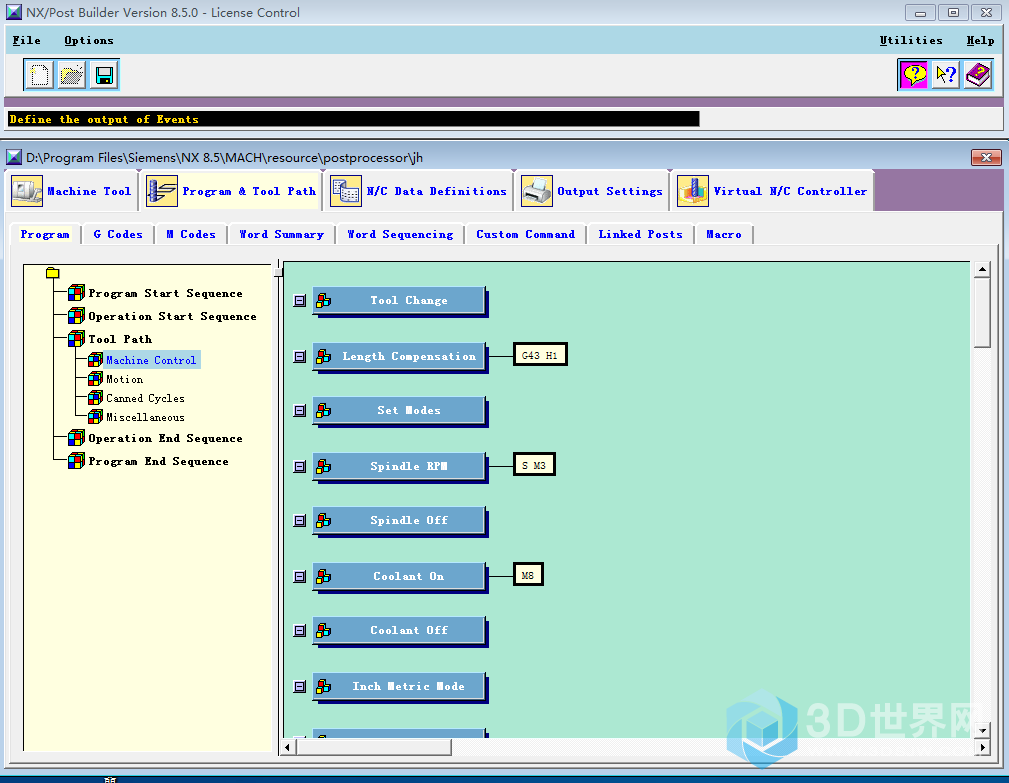
Task: Click the yellow root folder icon
Action: click(x=53, y=273)
